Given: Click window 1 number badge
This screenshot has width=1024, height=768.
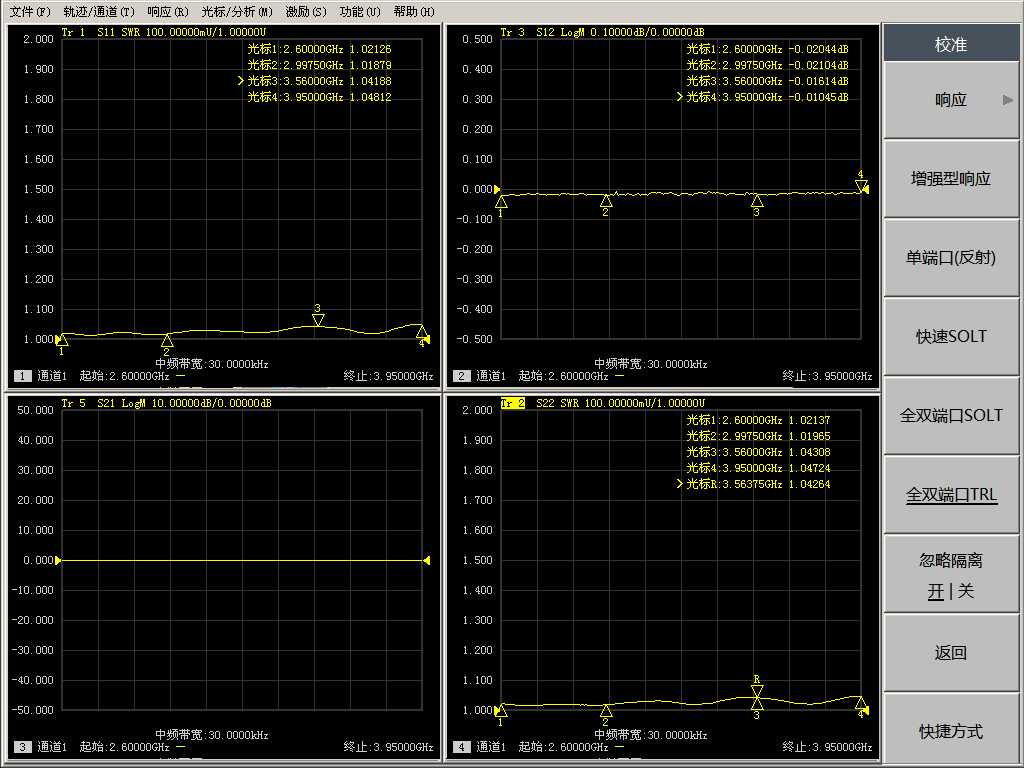Looking at the screenshot, I should pos(22,376).
